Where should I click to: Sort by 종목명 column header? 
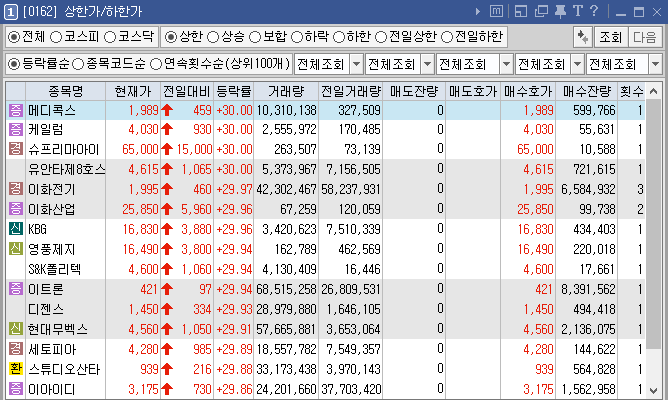65,91
